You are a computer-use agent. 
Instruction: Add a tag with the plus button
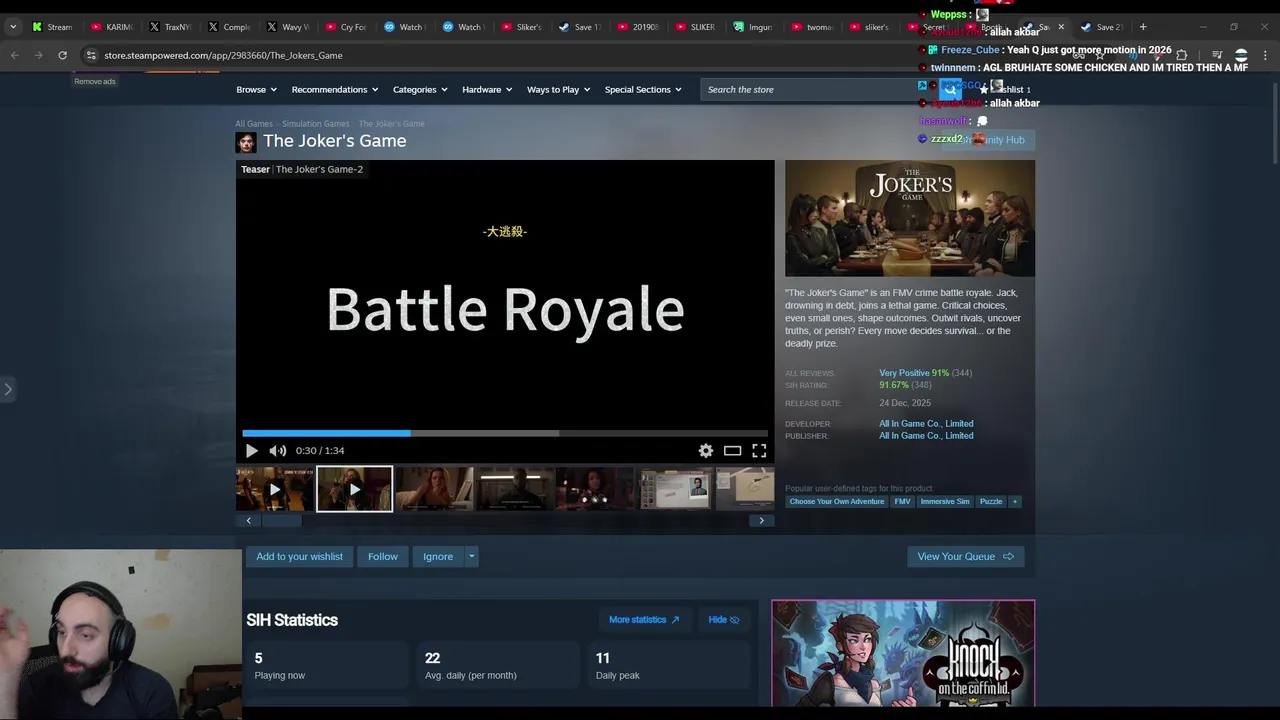pyautogui.click(x=1014, y=502)
